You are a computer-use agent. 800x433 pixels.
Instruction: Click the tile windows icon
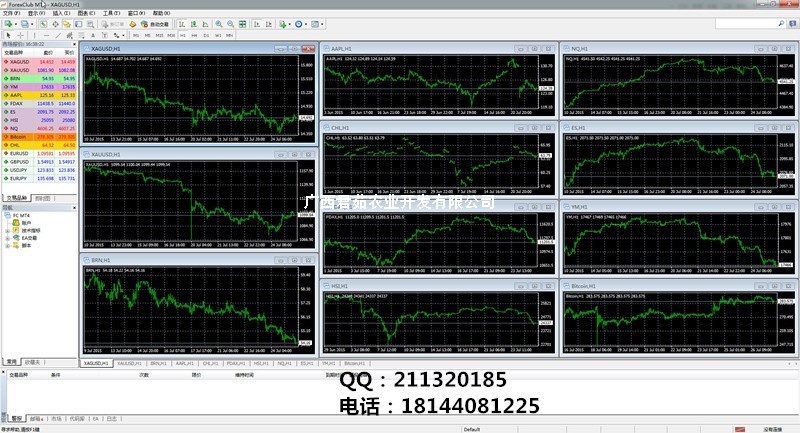point(242,24)
